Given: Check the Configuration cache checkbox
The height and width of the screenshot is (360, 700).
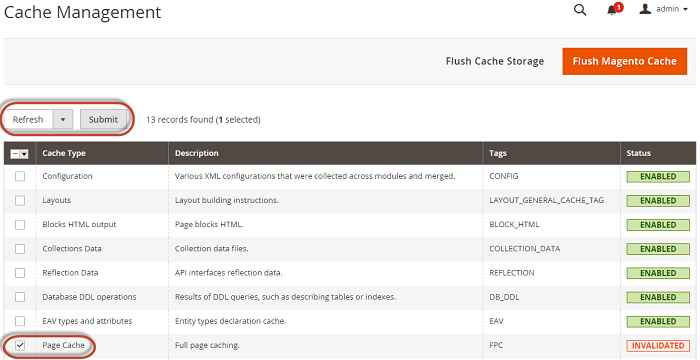Looking at the screenshot, I should pos(20,176).
